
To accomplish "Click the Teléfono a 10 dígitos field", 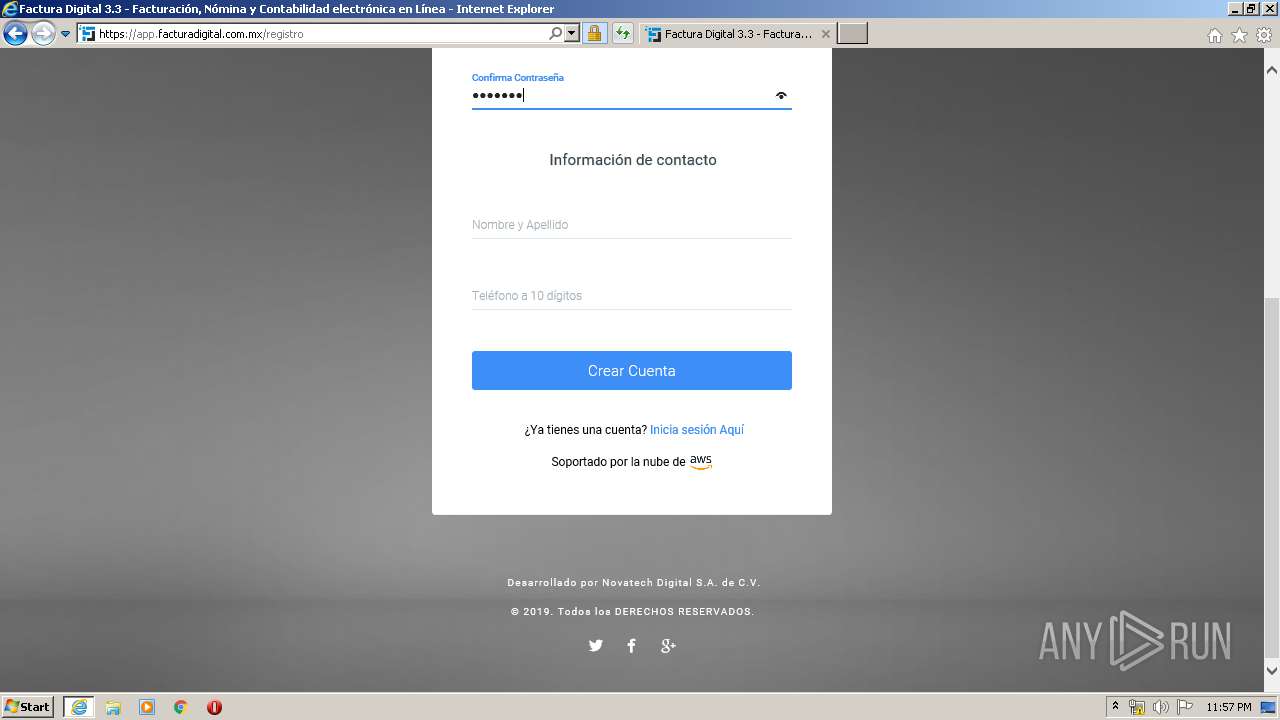I will click(x=631, y=296).
